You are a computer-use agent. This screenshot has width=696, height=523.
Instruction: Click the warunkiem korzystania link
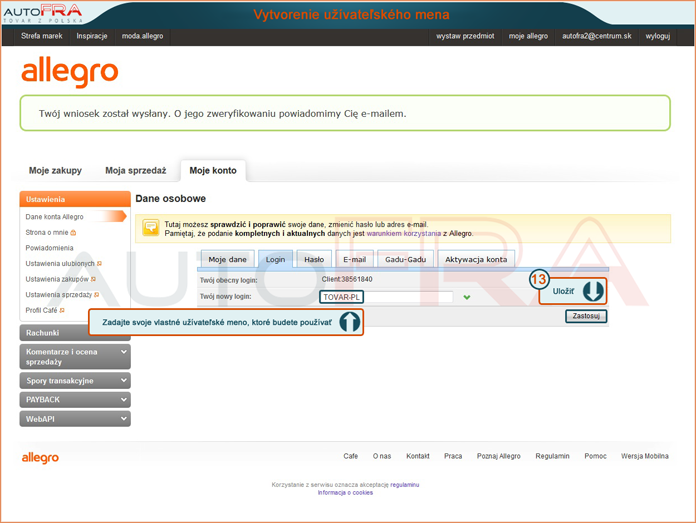(404, 234)
